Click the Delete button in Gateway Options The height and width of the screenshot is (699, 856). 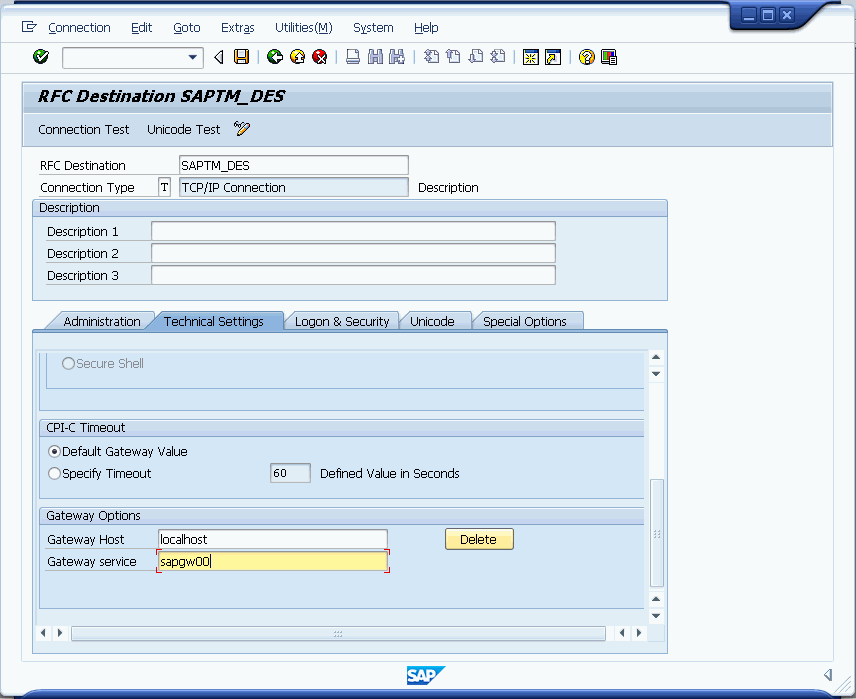(x=479, y=540)
